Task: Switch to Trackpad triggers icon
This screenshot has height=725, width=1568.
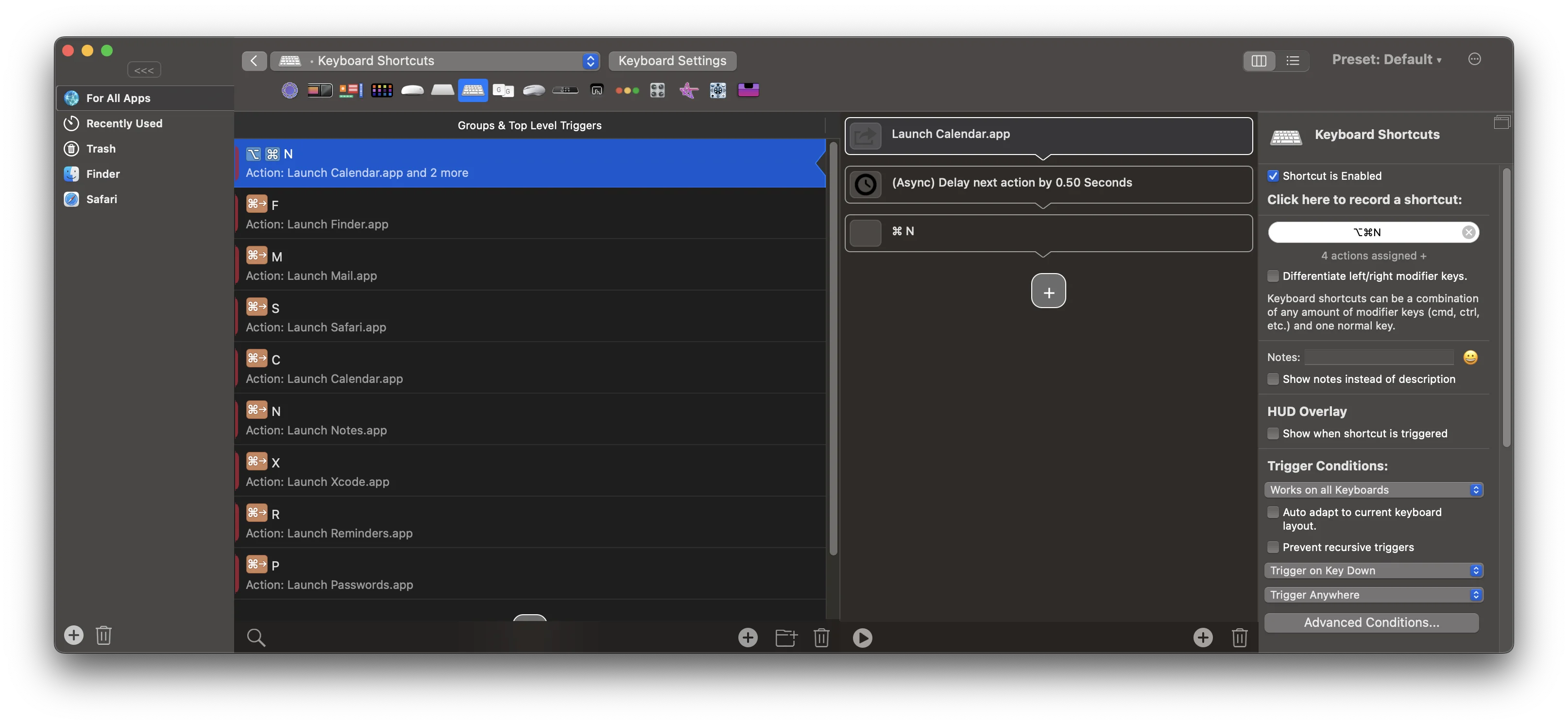Action: [443, 91]
